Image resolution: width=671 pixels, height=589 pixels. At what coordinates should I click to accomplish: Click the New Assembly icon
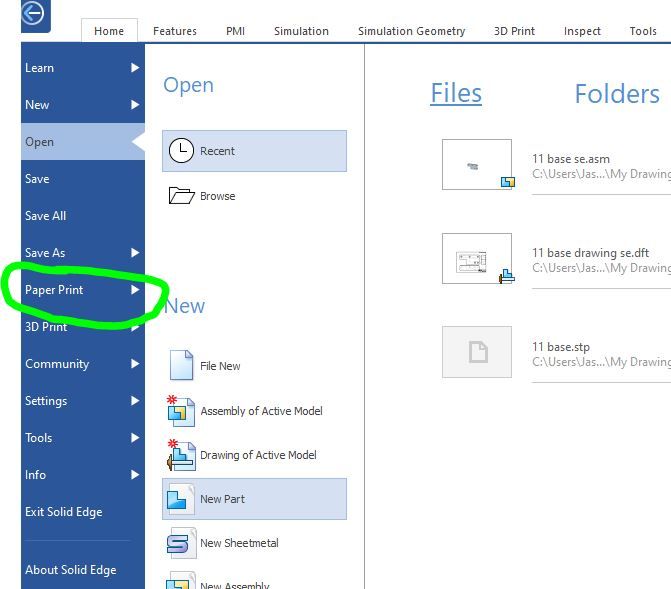(181, 581)
